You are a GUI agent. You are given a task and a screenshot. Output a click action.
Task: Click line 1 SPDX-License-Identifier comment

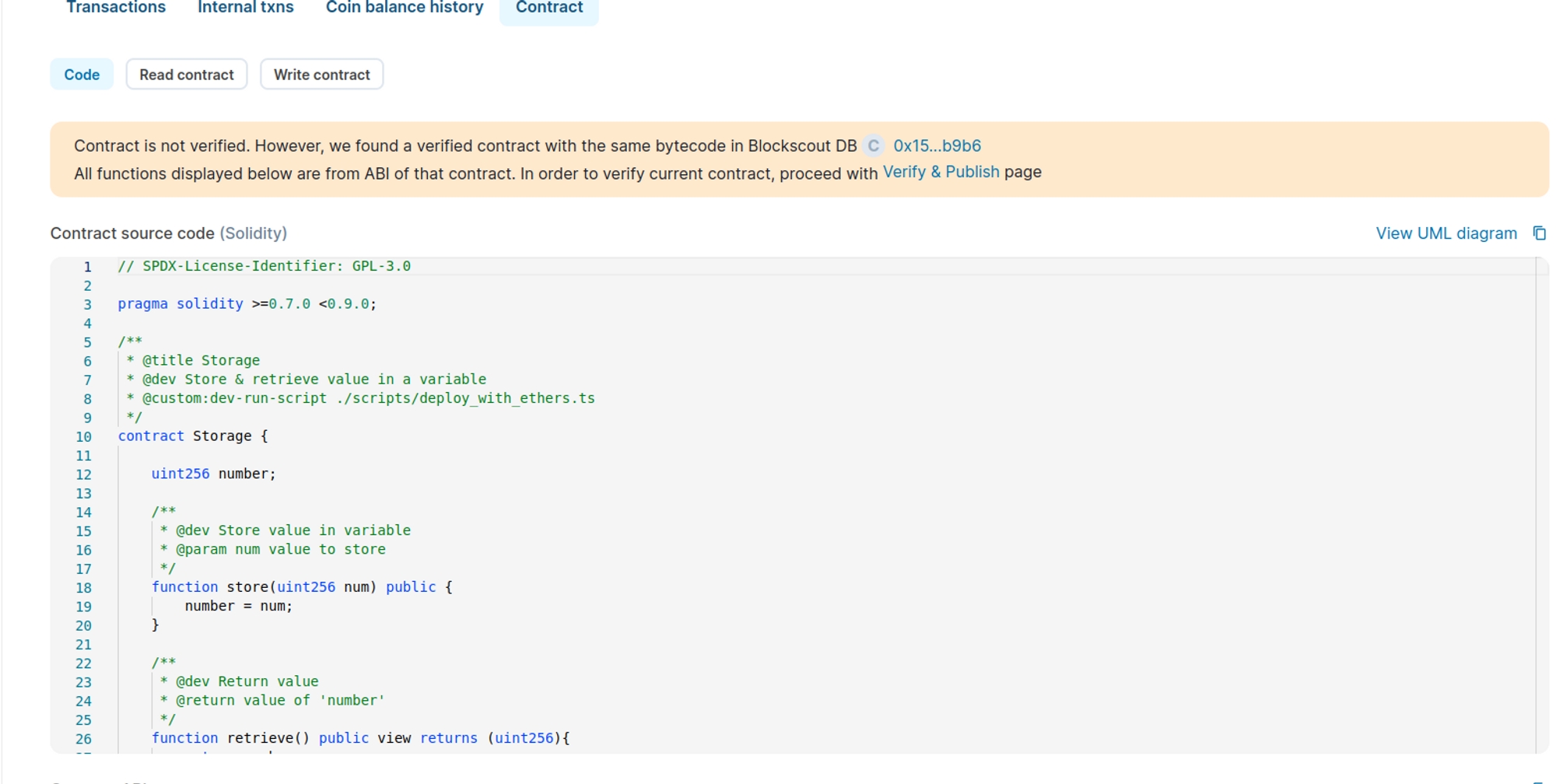click(265, 266)
